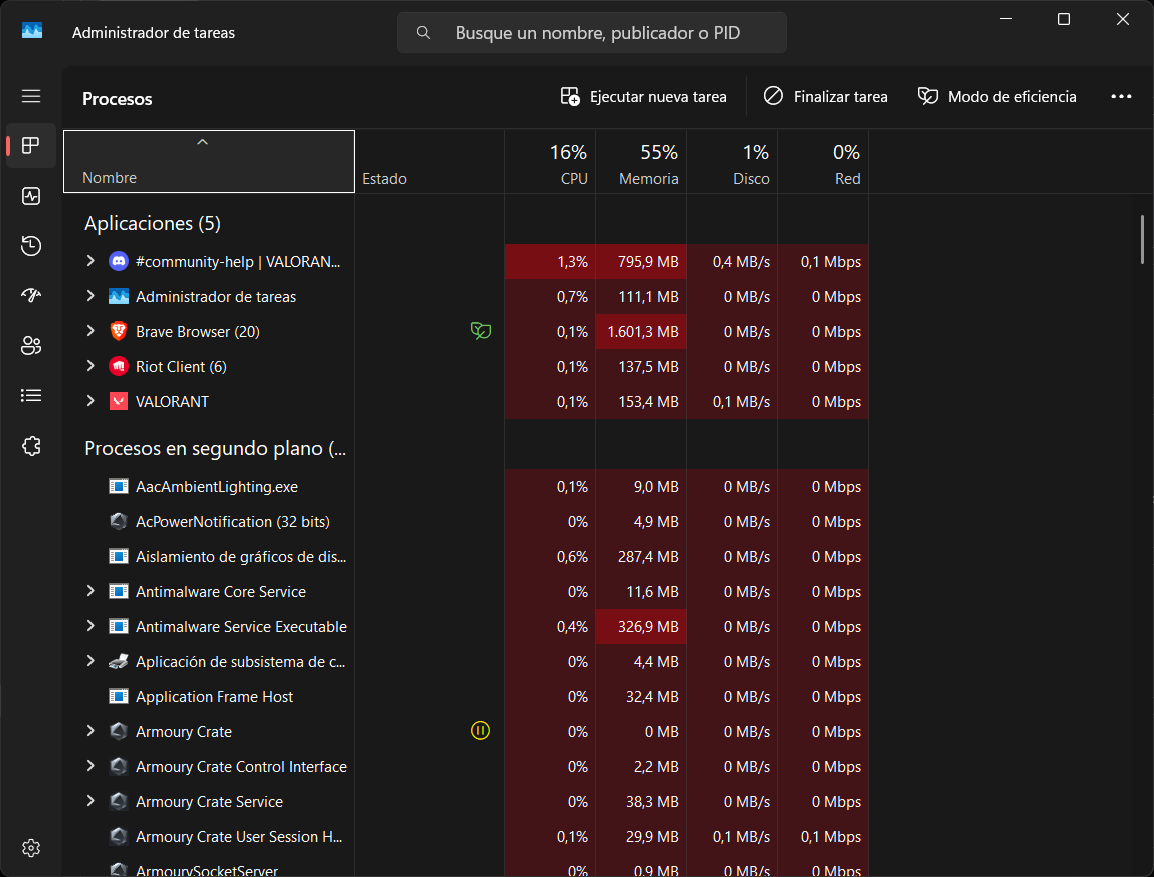Viewport: 1154px width, 877px height.
Task: Click Discord's 795,9 MB memory cell
Action: click(641, 261)
